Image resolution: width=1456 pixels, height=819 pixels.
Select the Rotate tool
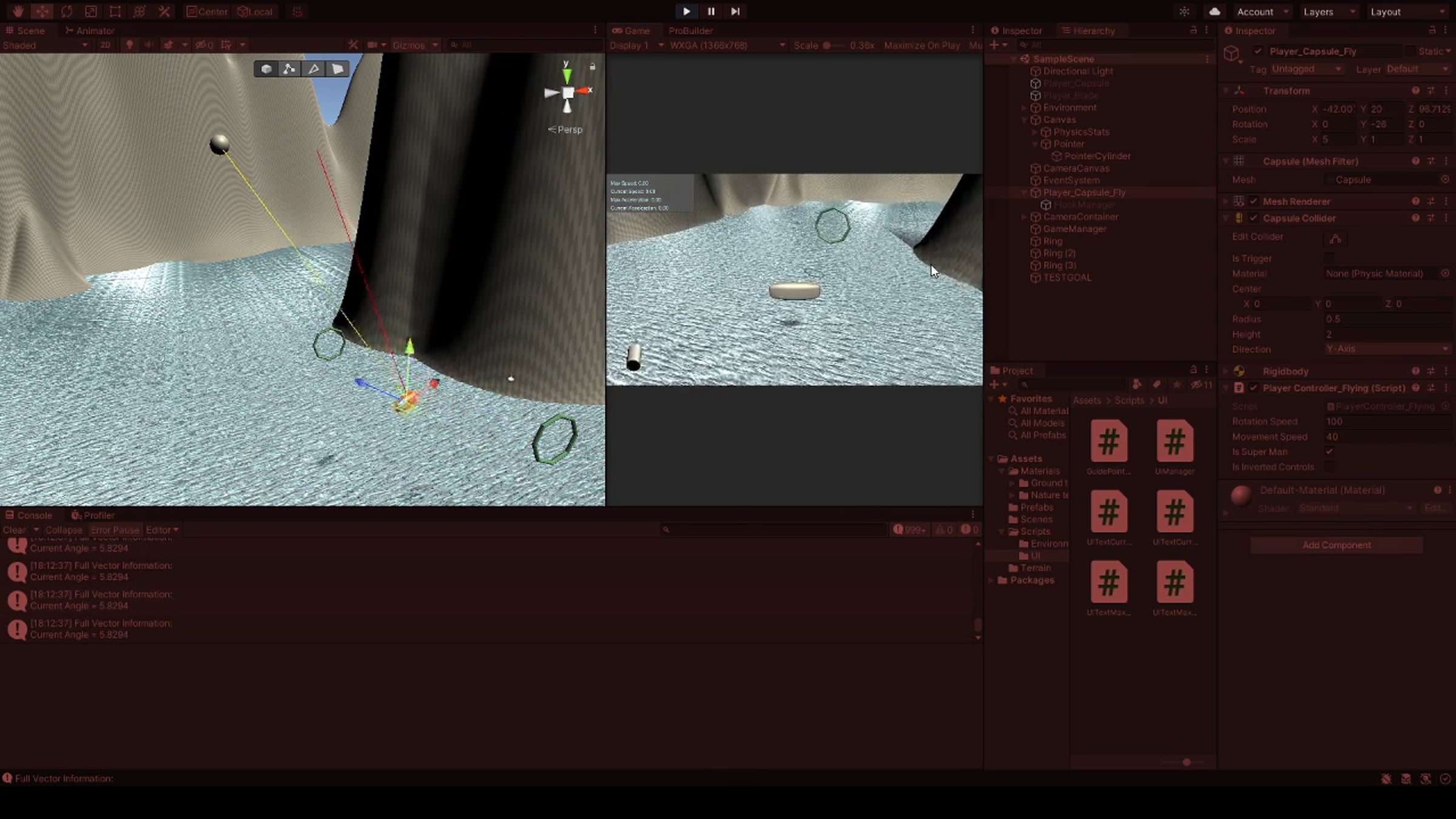66,12
